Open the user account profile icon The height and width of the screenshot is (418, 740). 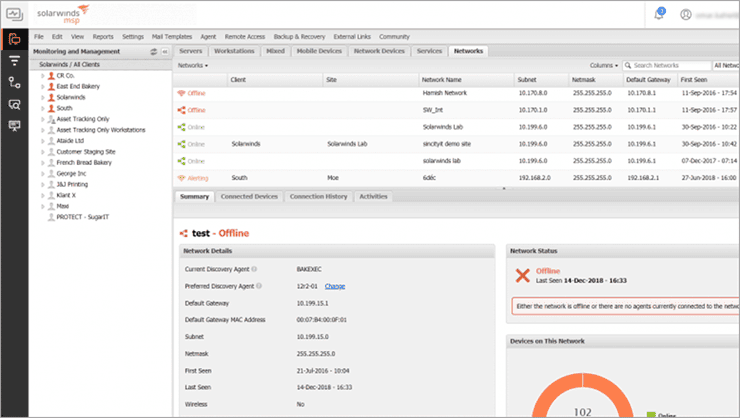click(686, 15)
